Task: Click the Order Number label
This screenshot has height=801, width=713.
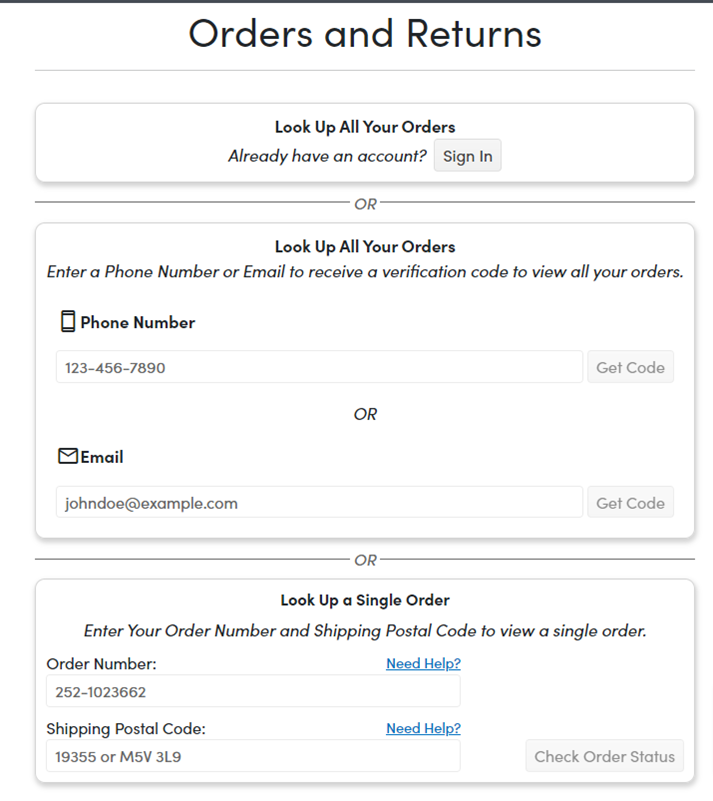Action: click(102, 664)
